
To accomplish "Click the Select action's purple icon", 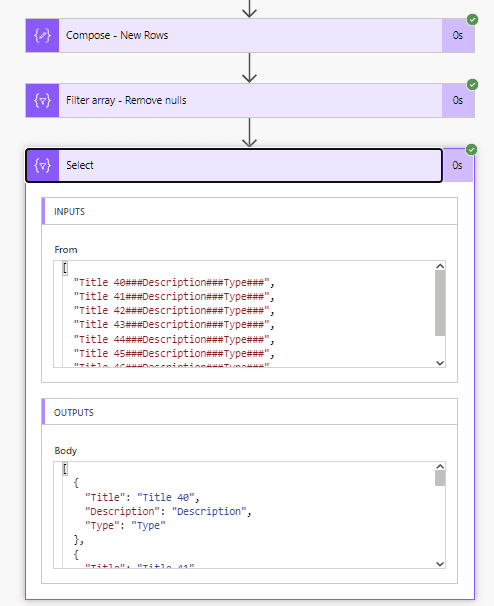I will tap(43, 165).
